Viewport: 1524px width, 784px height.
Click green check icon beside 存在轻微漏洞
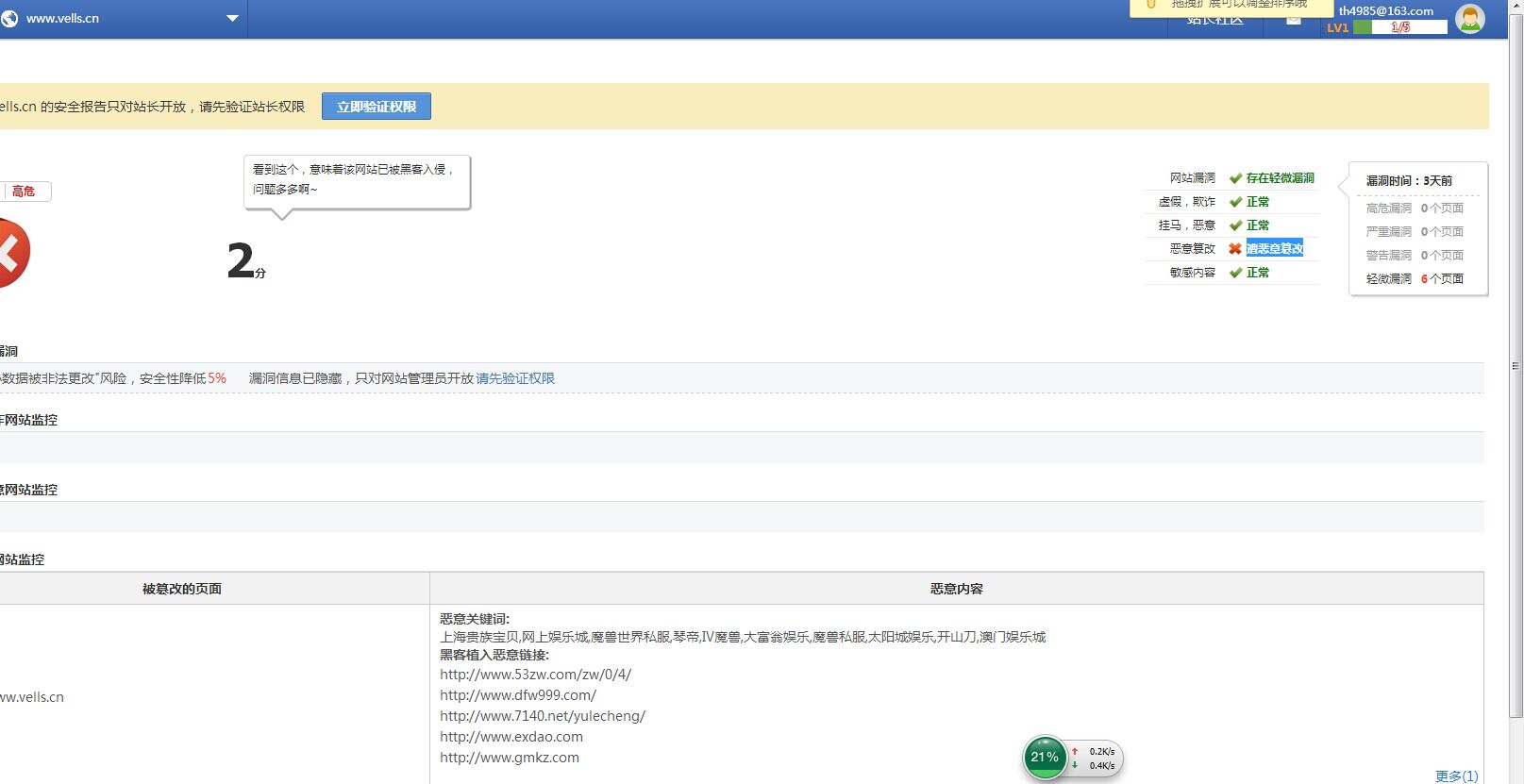1235,178
